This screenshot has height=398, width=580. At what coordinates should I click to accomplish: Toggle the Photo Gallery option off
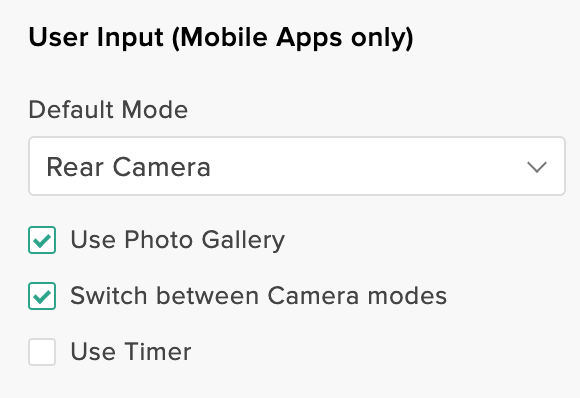click(42, 240)
